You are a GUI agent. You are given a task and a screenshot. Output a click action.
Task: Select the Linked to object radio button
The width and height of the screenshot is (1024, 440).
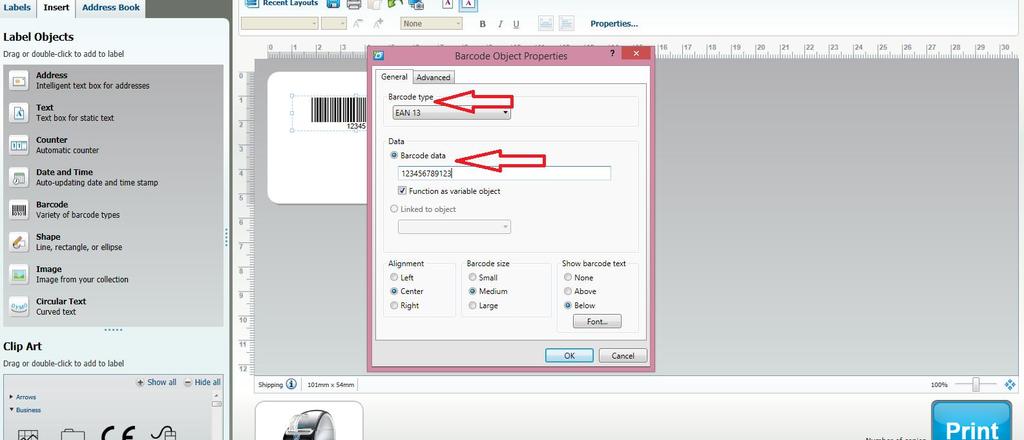click(x=394, y=209)
